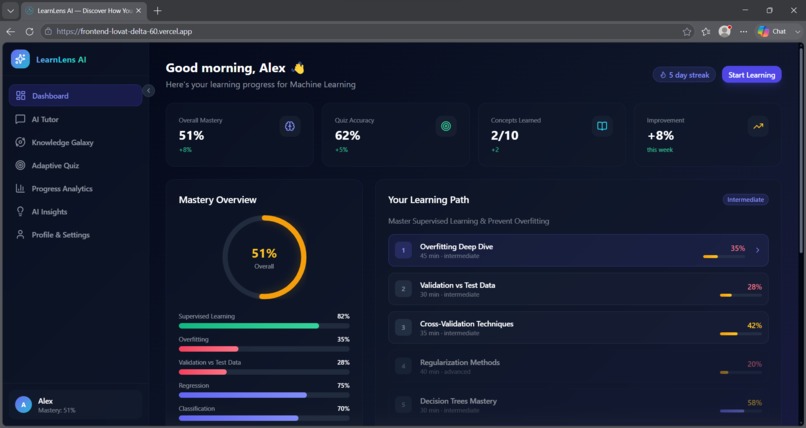The width and height of the screenshot is (806, 428).
Task: Open Profile & Settings
Action: coord(76,235)
